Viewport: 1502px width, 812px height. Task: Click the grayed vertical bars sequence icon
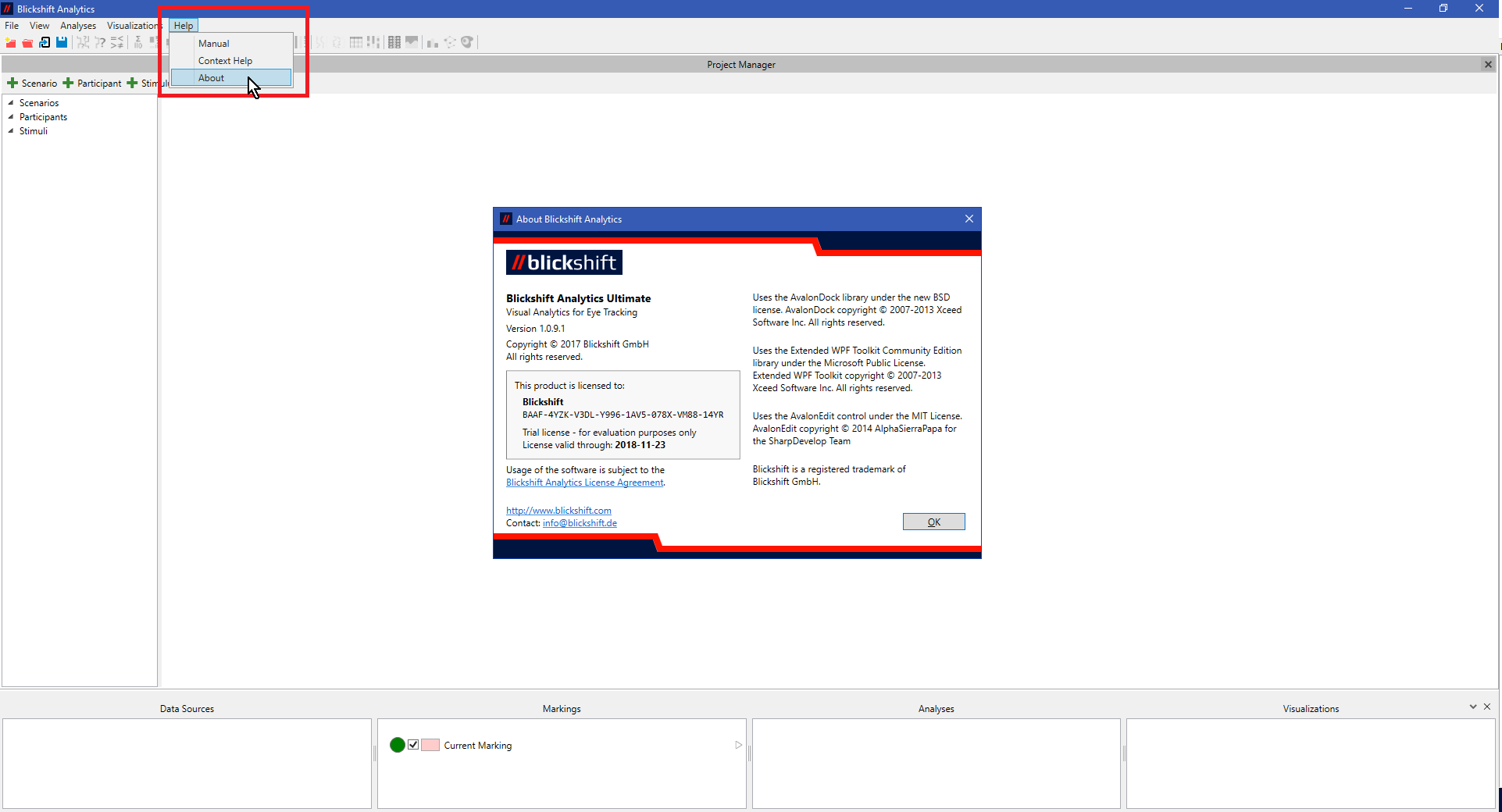pyautogui.click(x=373, y=42)
